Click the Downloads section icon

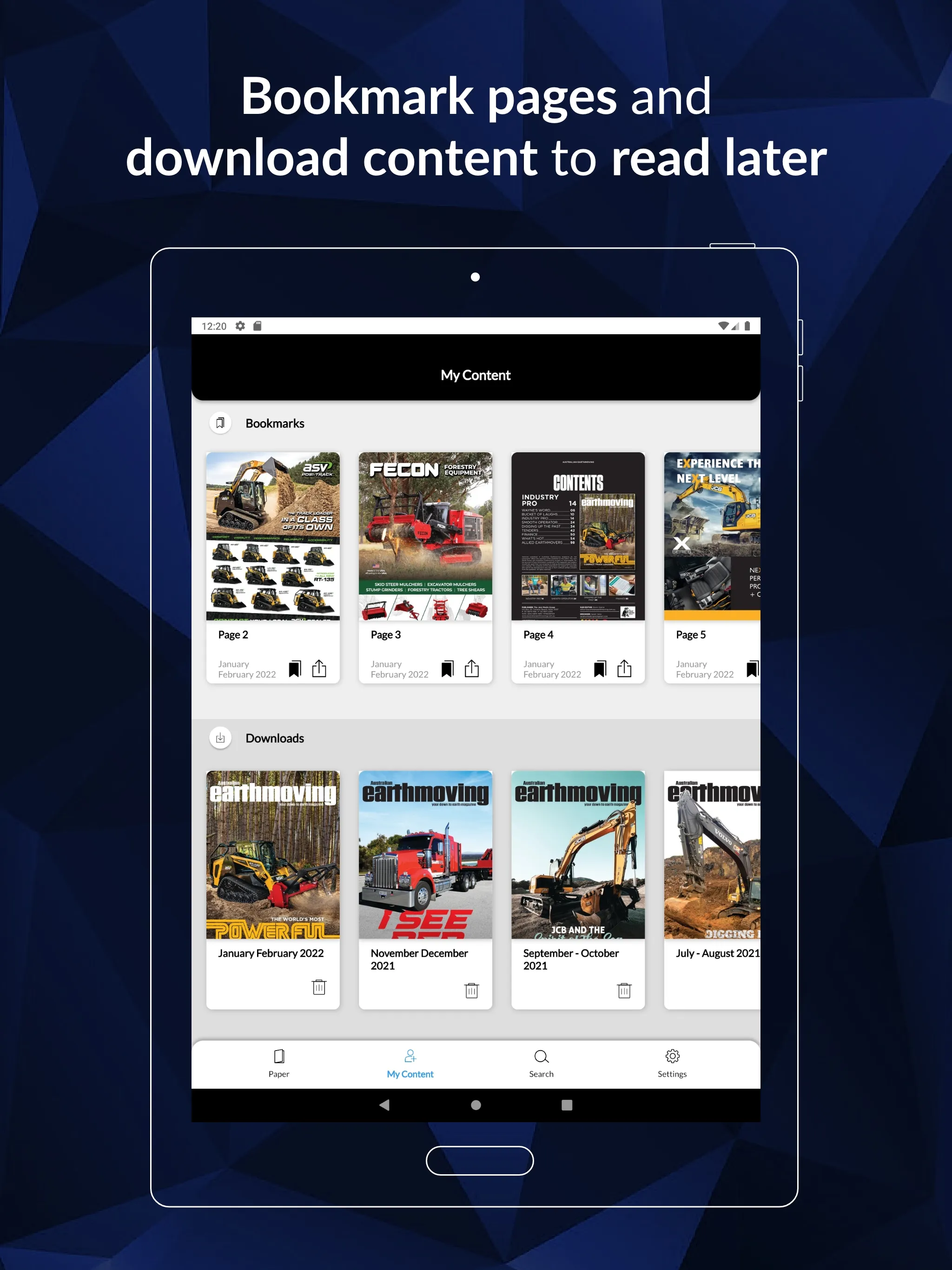click(x=219, y=738)
